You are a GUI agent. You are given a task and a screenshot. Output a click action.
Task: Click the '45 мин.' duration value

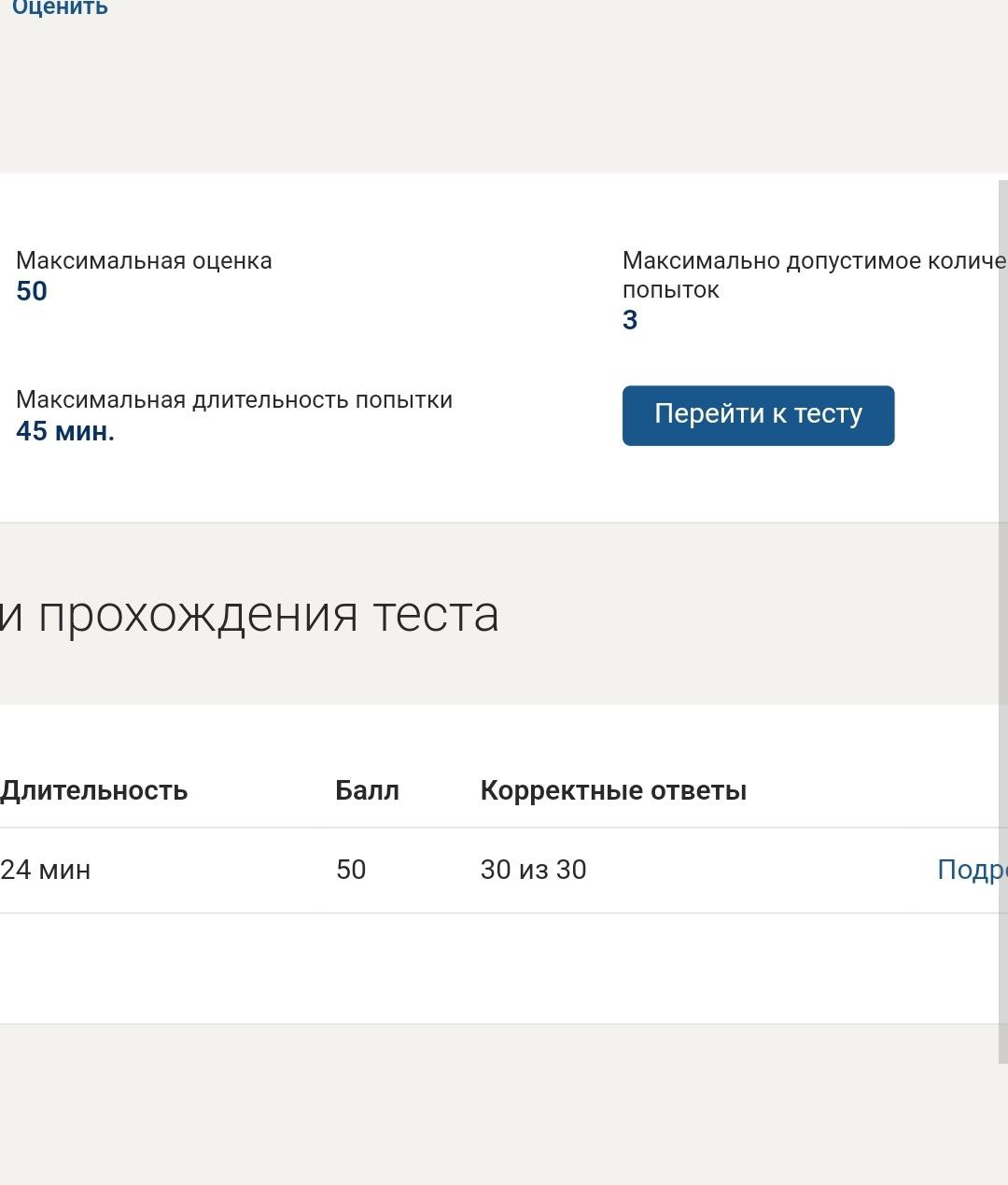[65, 431]
